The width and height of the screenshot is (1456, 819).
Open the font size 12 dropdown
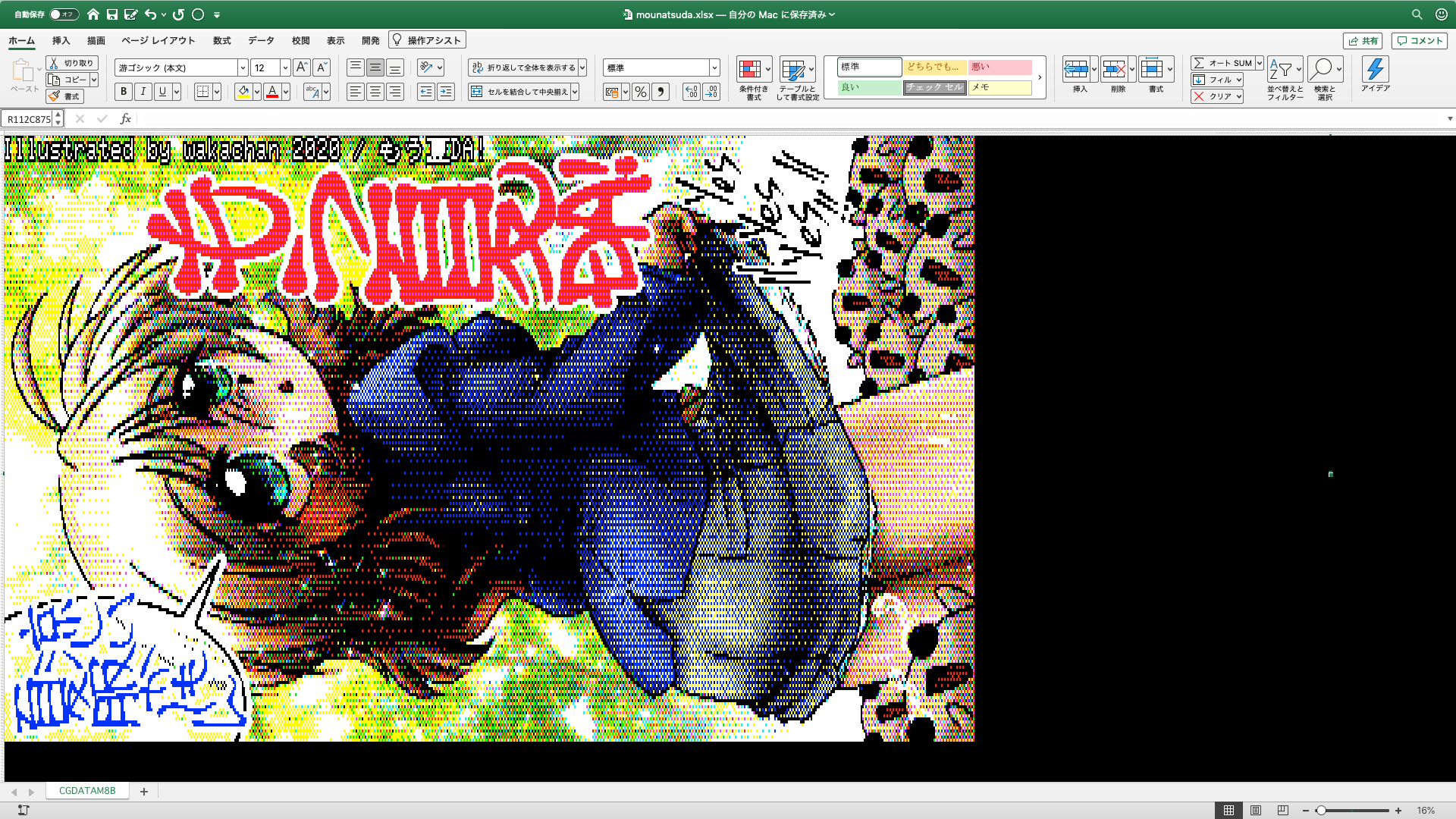click(285, 67)
